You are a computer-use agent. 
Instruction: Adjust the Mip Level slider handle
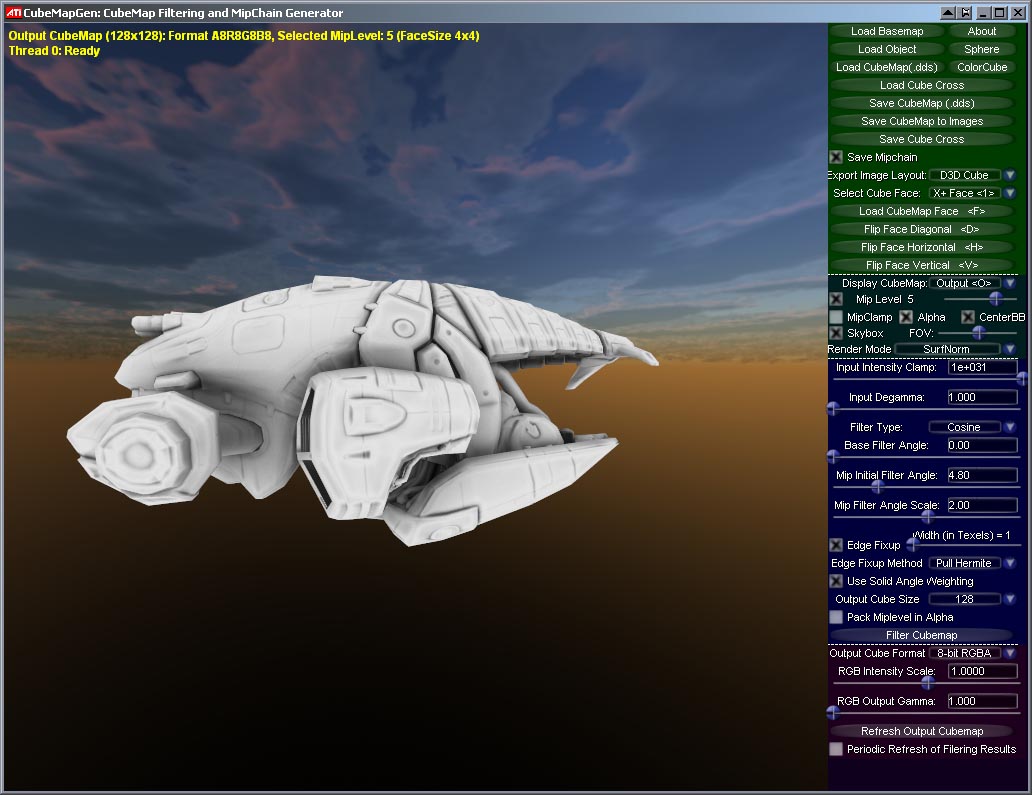[x=995, y=299]
